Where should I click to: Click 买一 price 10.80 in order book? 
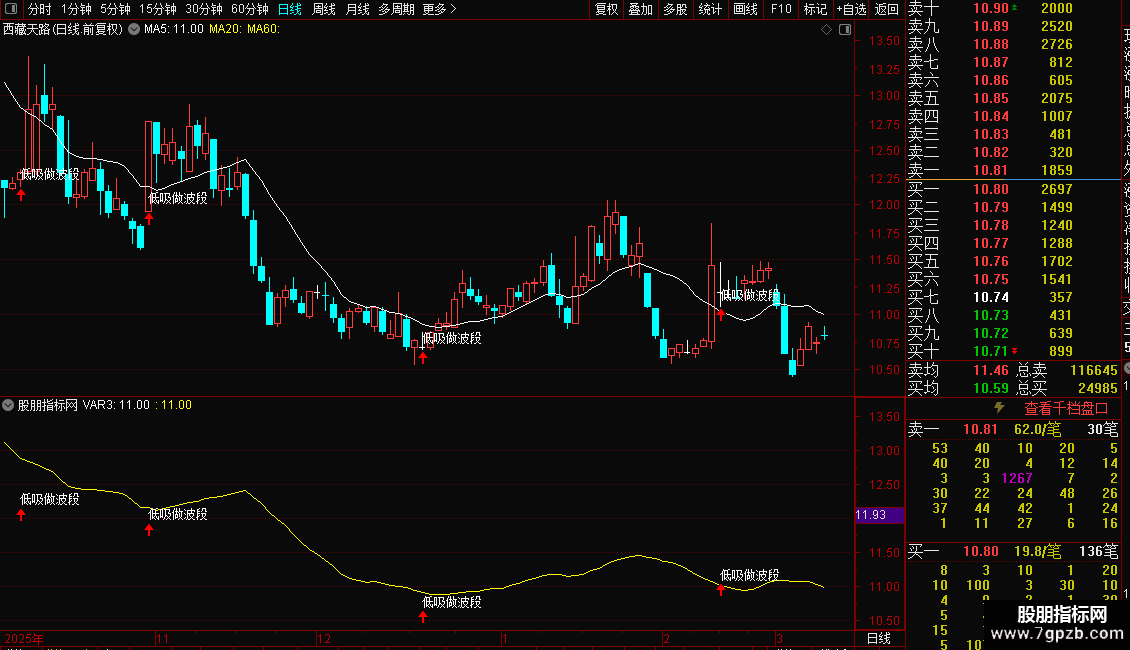pyautogui.click(x=990, y=189)
